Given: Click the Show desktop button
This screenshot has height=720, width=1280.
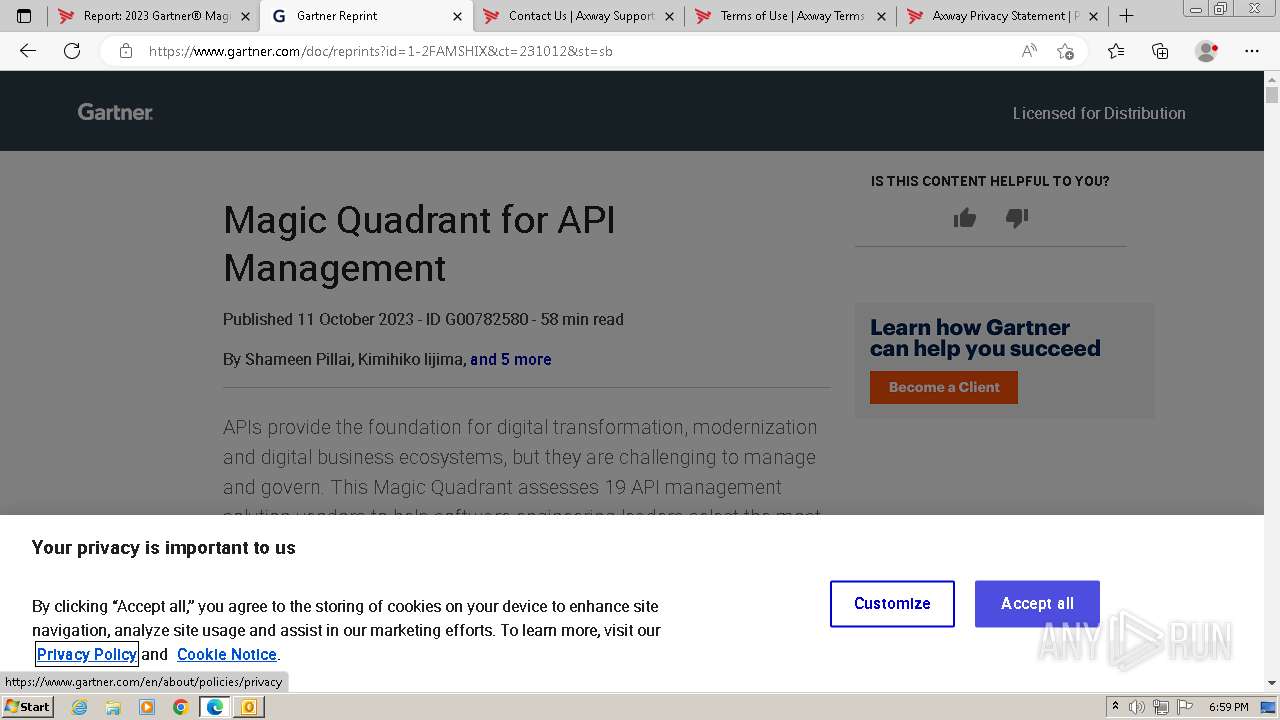Looking at the screenshot, I should click(x=1270, y=707).
